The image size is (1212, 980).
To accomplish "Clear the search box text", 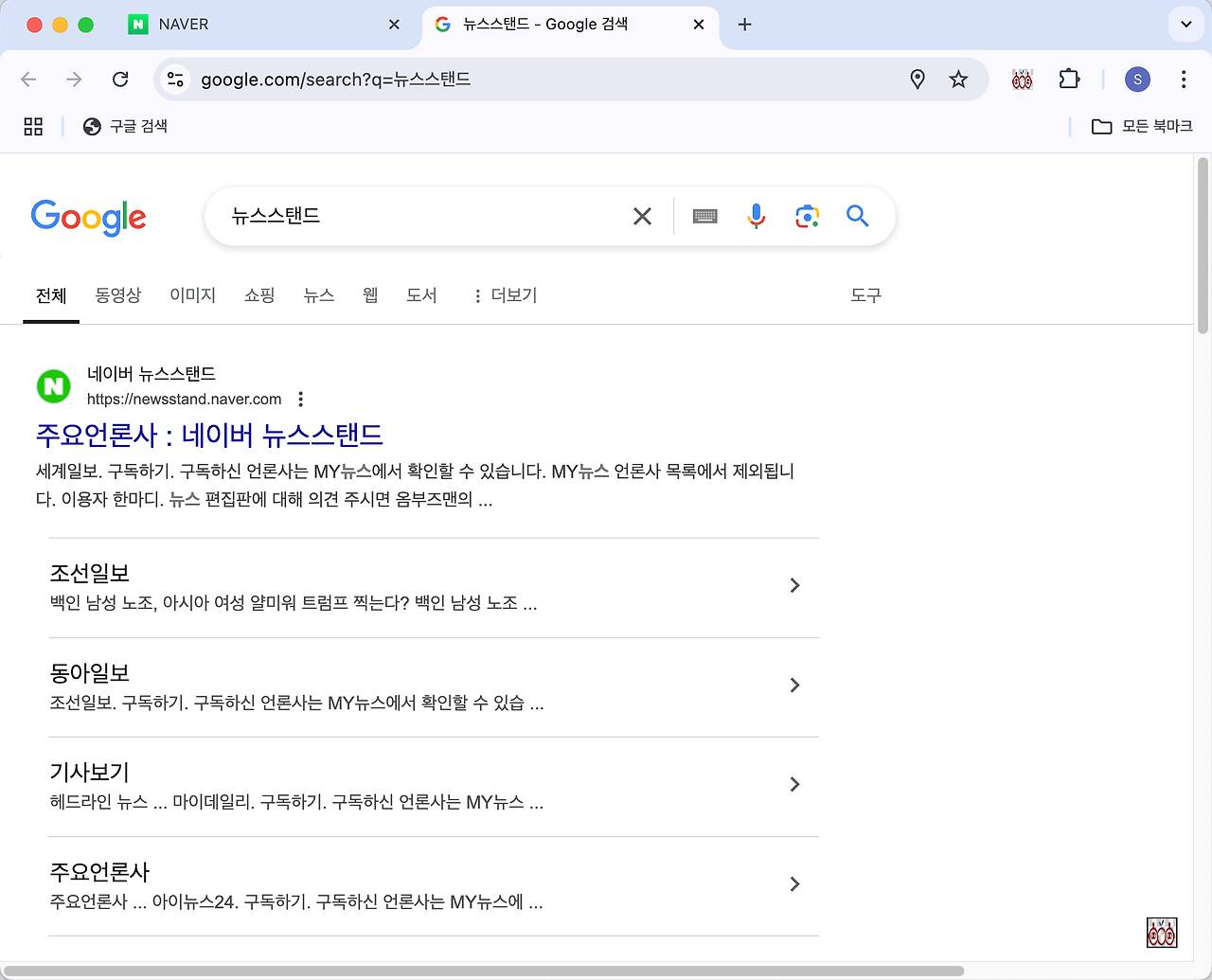I will [642, 217].
